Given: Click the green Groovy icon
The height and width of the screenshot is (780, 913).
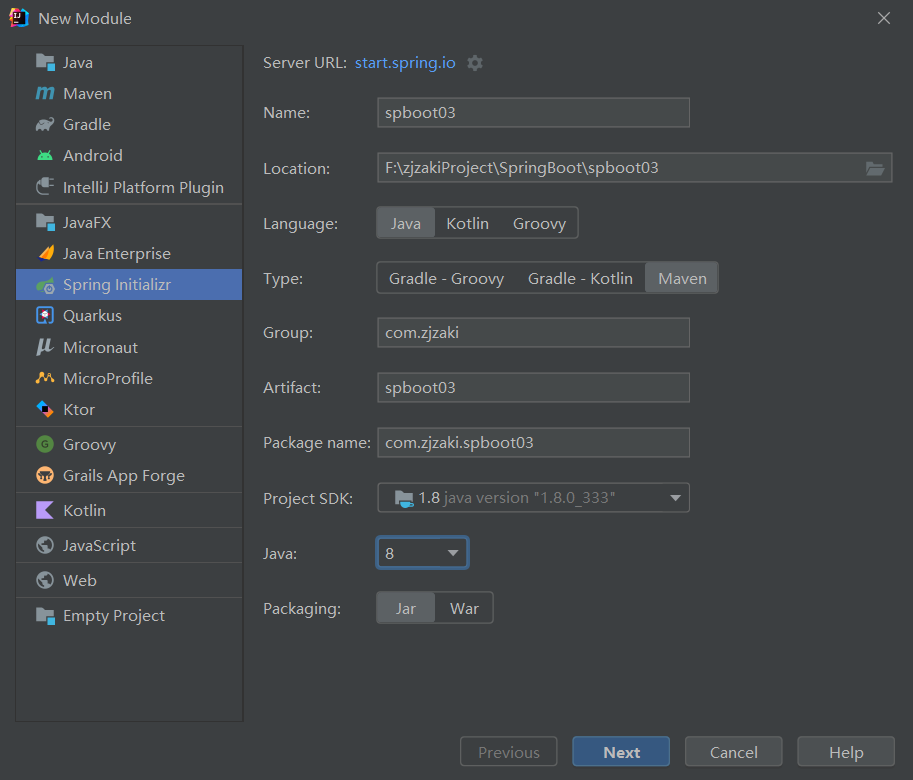Looking at the screenshot, I should [x=45, y=444].
